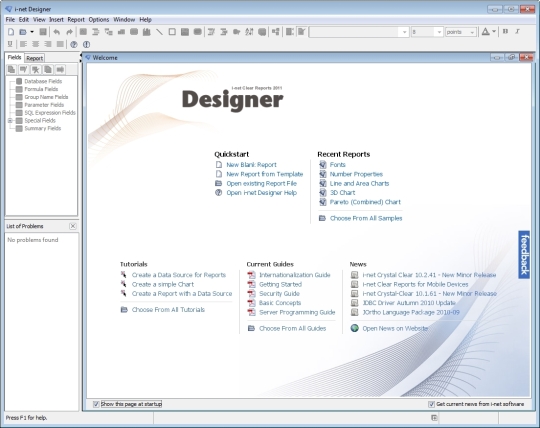Open the Help menu

point(145,20)
